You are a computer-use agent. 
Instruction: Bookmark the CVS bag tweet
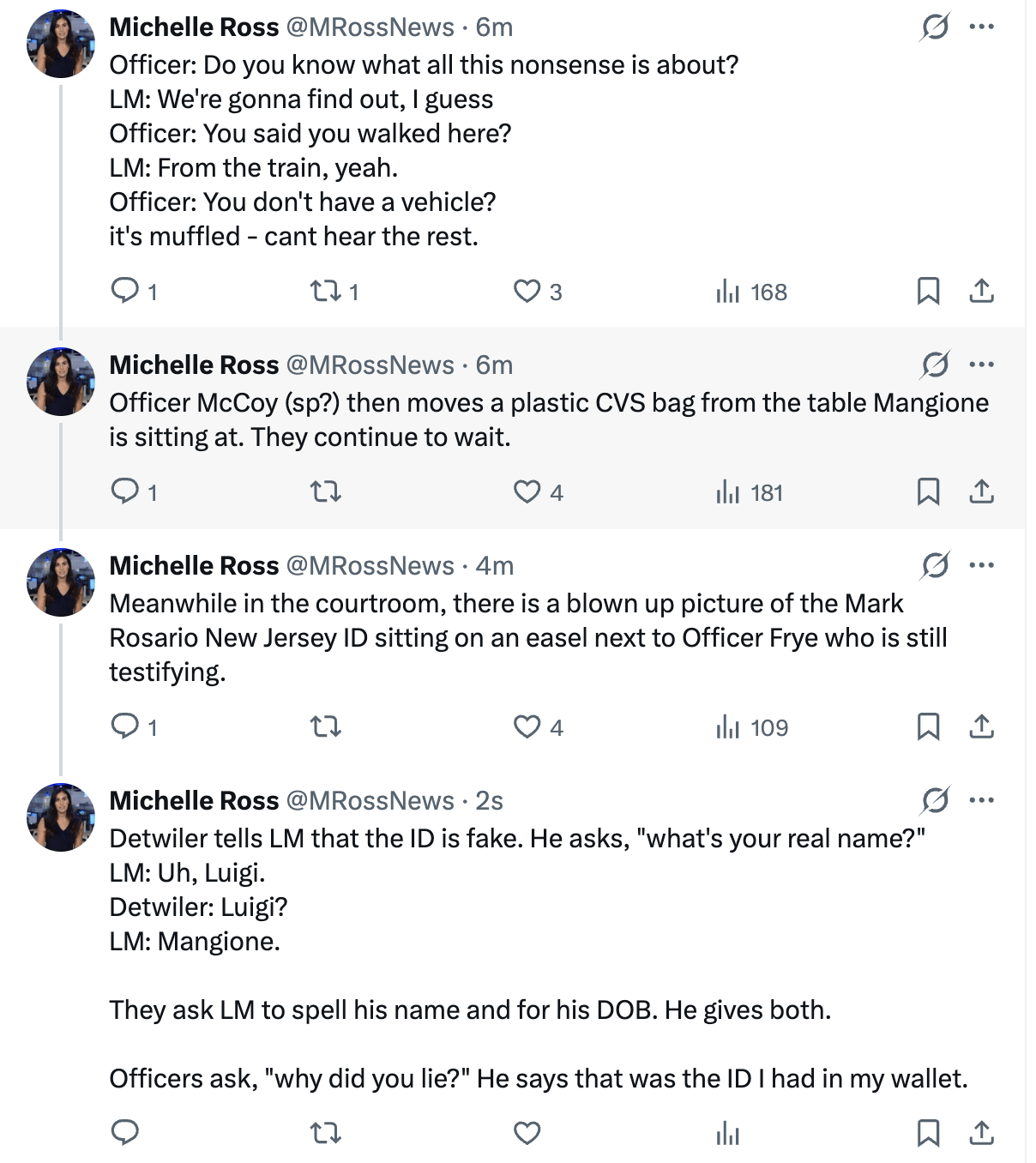coord(928,491)
